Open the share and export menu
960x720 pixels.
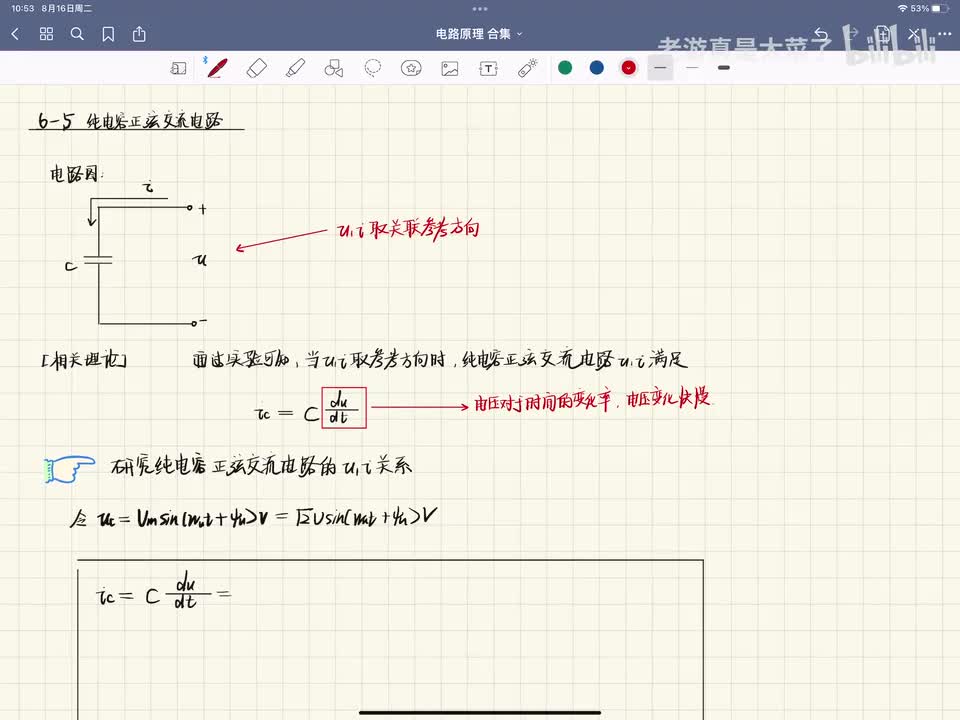(140, 34)
